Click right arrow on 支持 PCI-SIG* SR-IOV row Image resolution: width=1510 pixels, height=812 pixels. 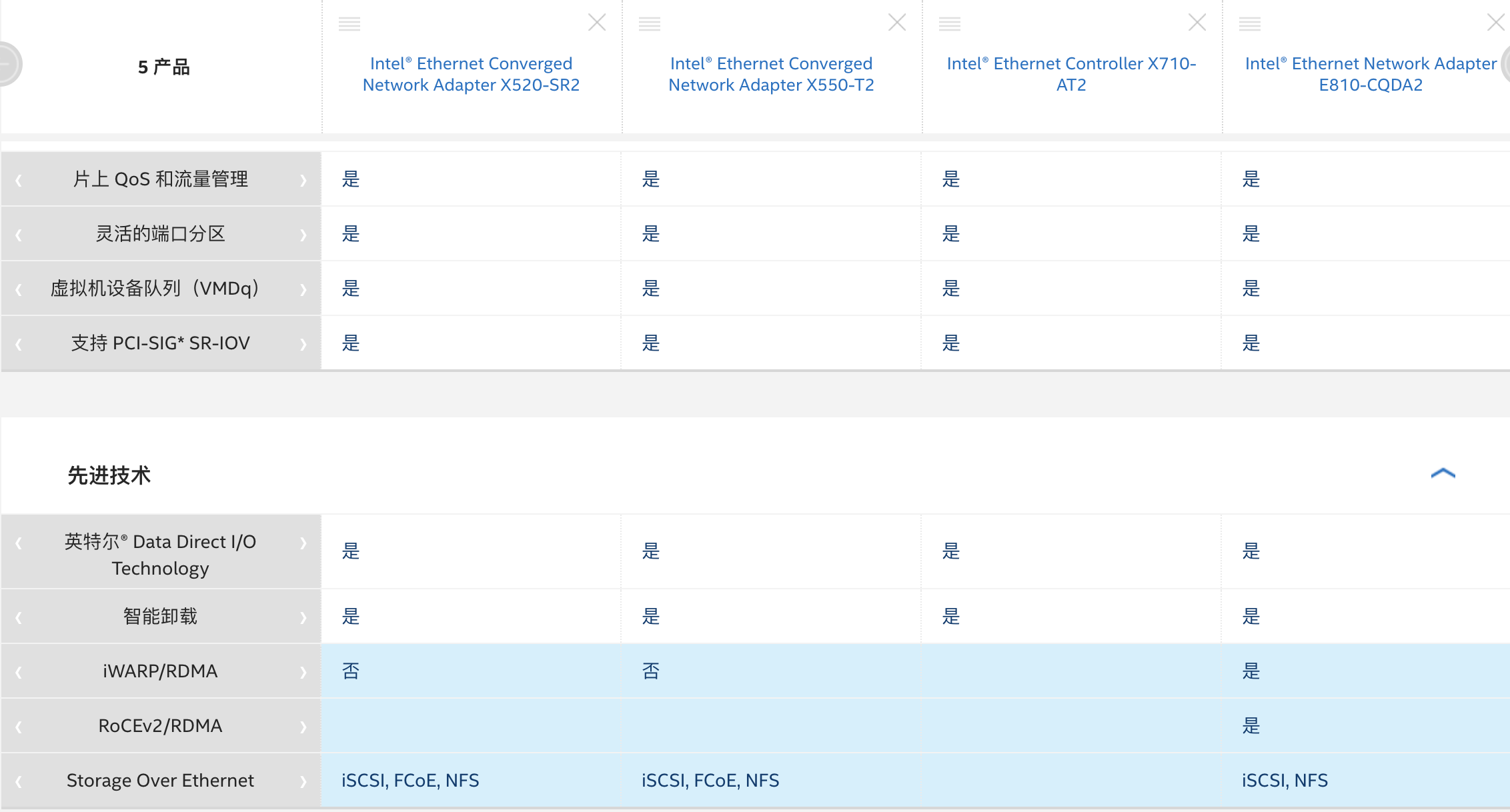[x=303, y=344]
